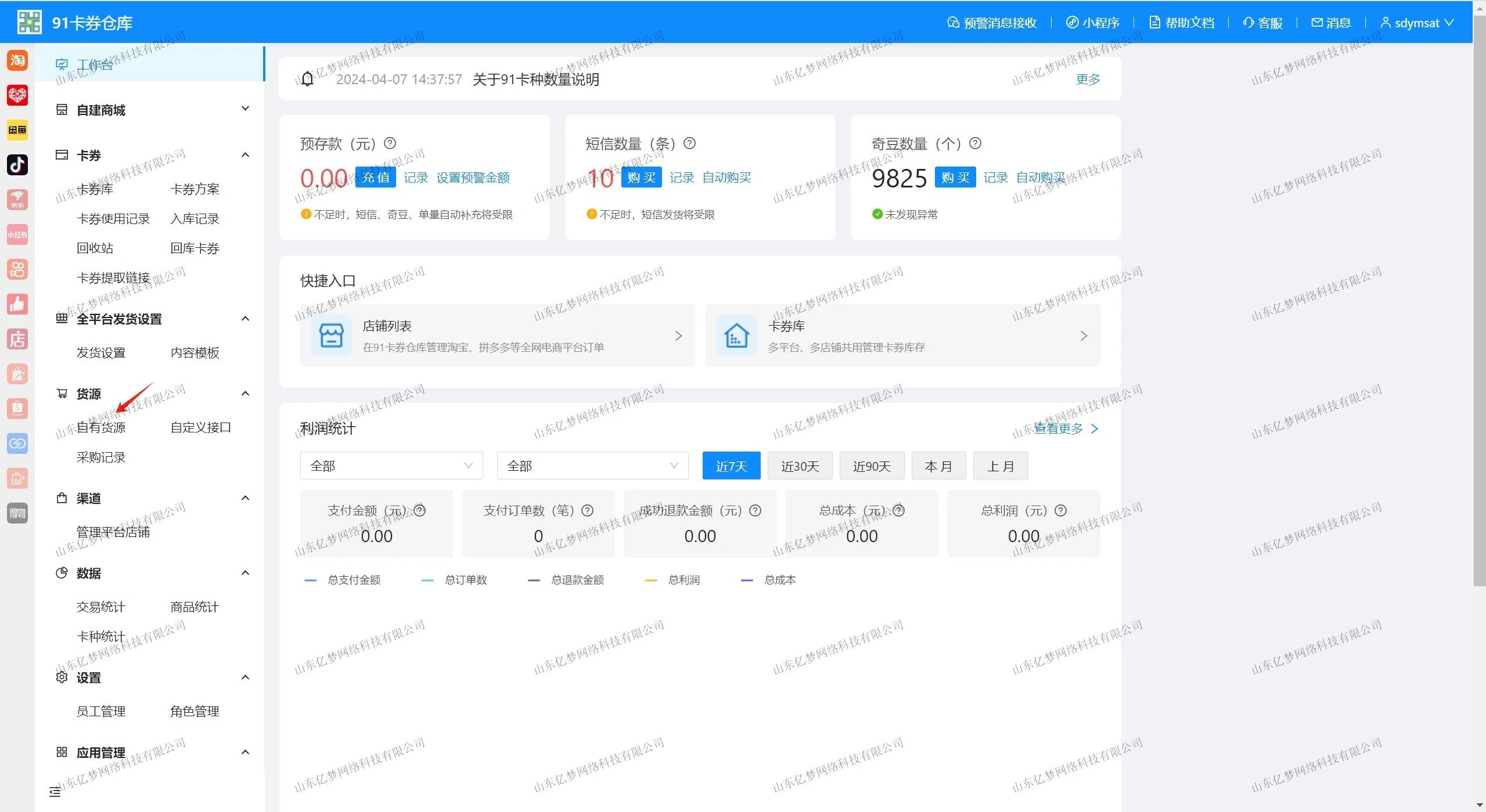Viewport: 1486px width, 812px height.
Task: Collapse the 数据 sidebar section
Action: [244, 573]
